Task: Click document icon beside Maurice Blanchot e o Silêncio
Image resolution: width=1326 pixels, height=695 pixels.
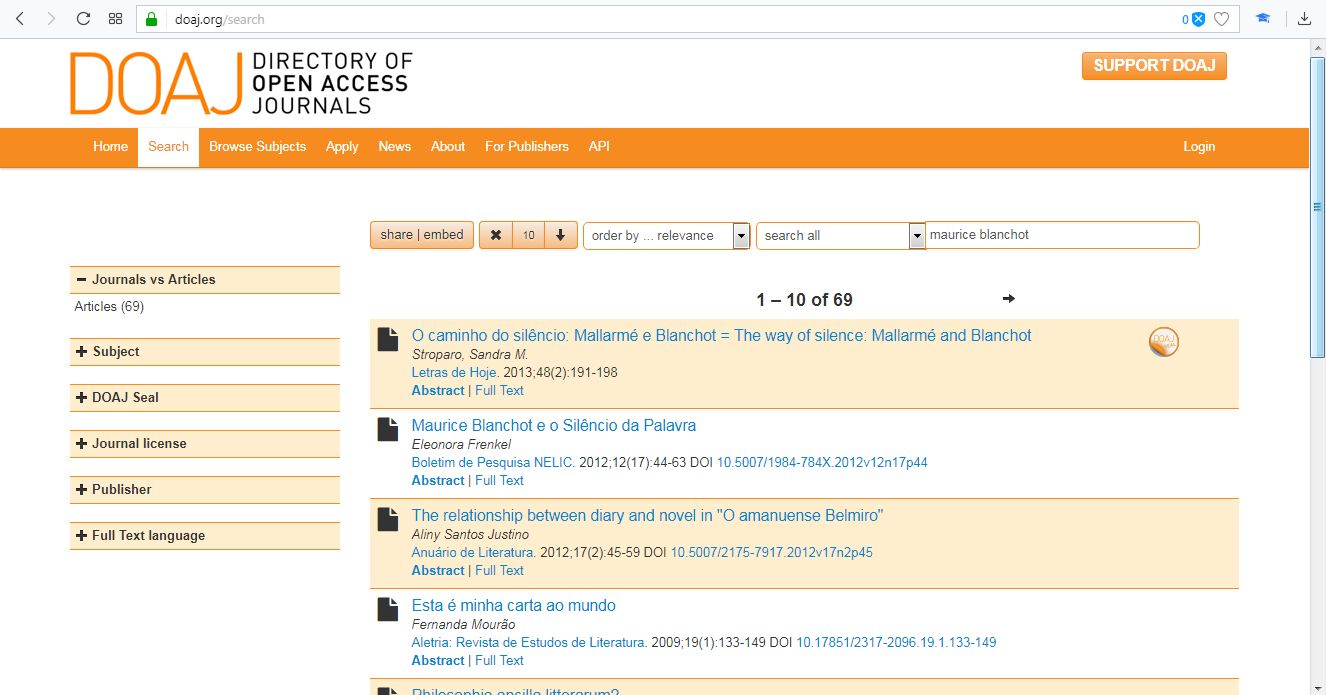Action: [x=388, y=429]
